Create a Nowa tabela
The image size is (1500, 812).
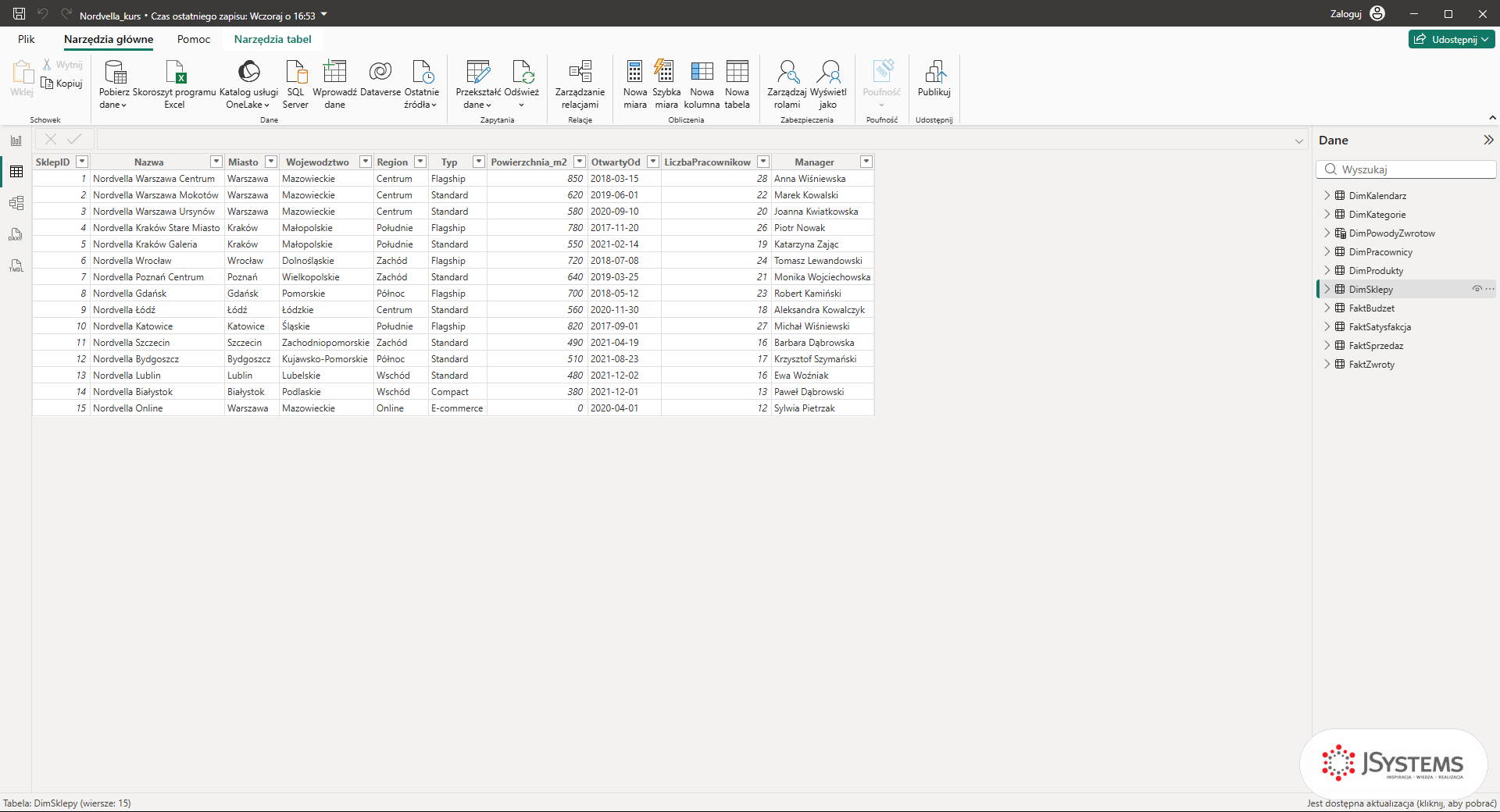(737, 84)
